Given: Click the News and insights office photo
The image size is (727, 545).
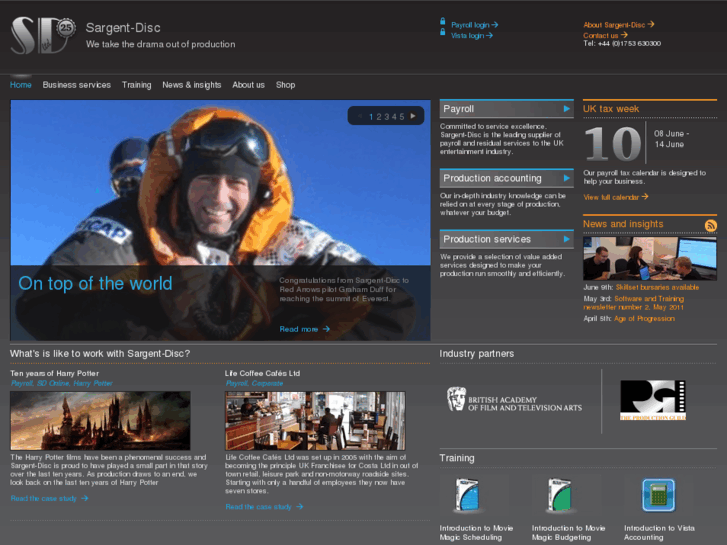Looking at the screenshot, I should pos(650,258).
